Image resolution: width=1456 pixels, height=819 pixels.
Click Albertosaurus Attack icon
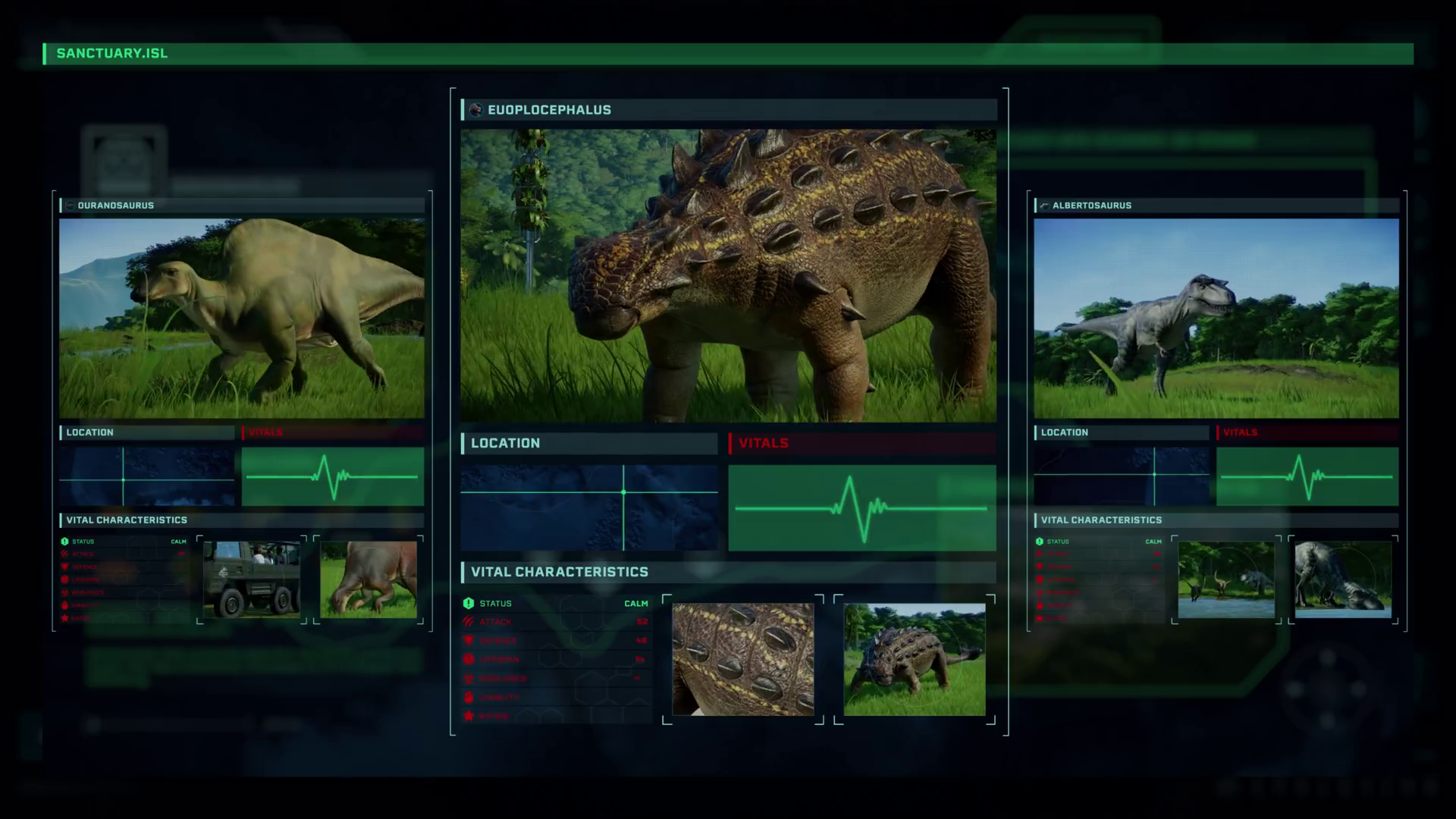click(1040, 554)
